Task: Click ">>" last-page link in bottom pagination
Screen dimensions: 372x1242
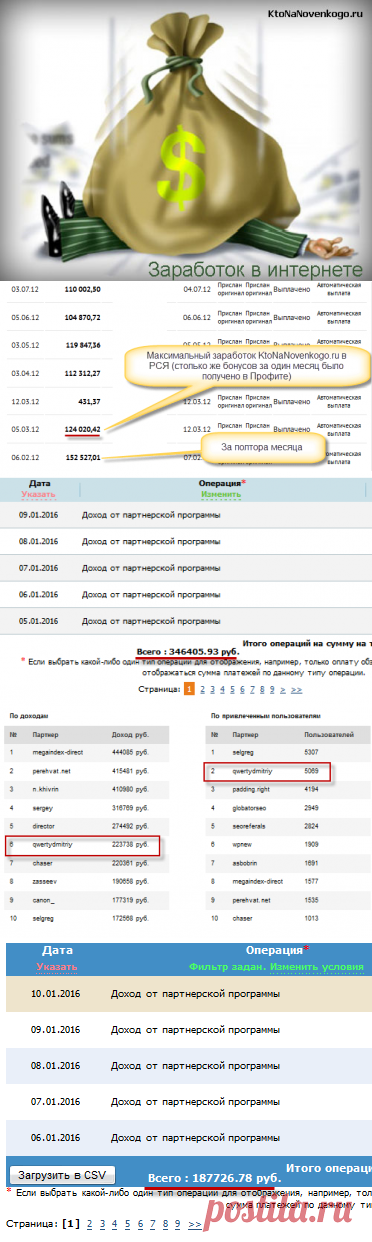Action: click(x=195, y=1224)
